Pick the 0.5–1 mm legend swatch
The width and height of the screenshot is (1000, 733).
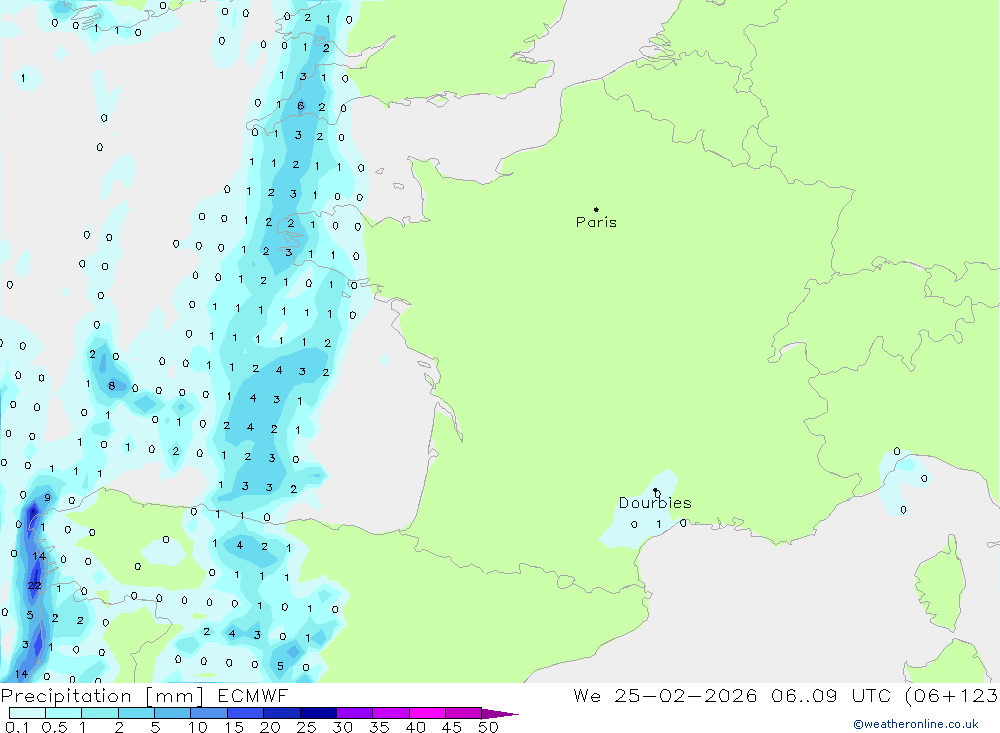pos(63,713)
